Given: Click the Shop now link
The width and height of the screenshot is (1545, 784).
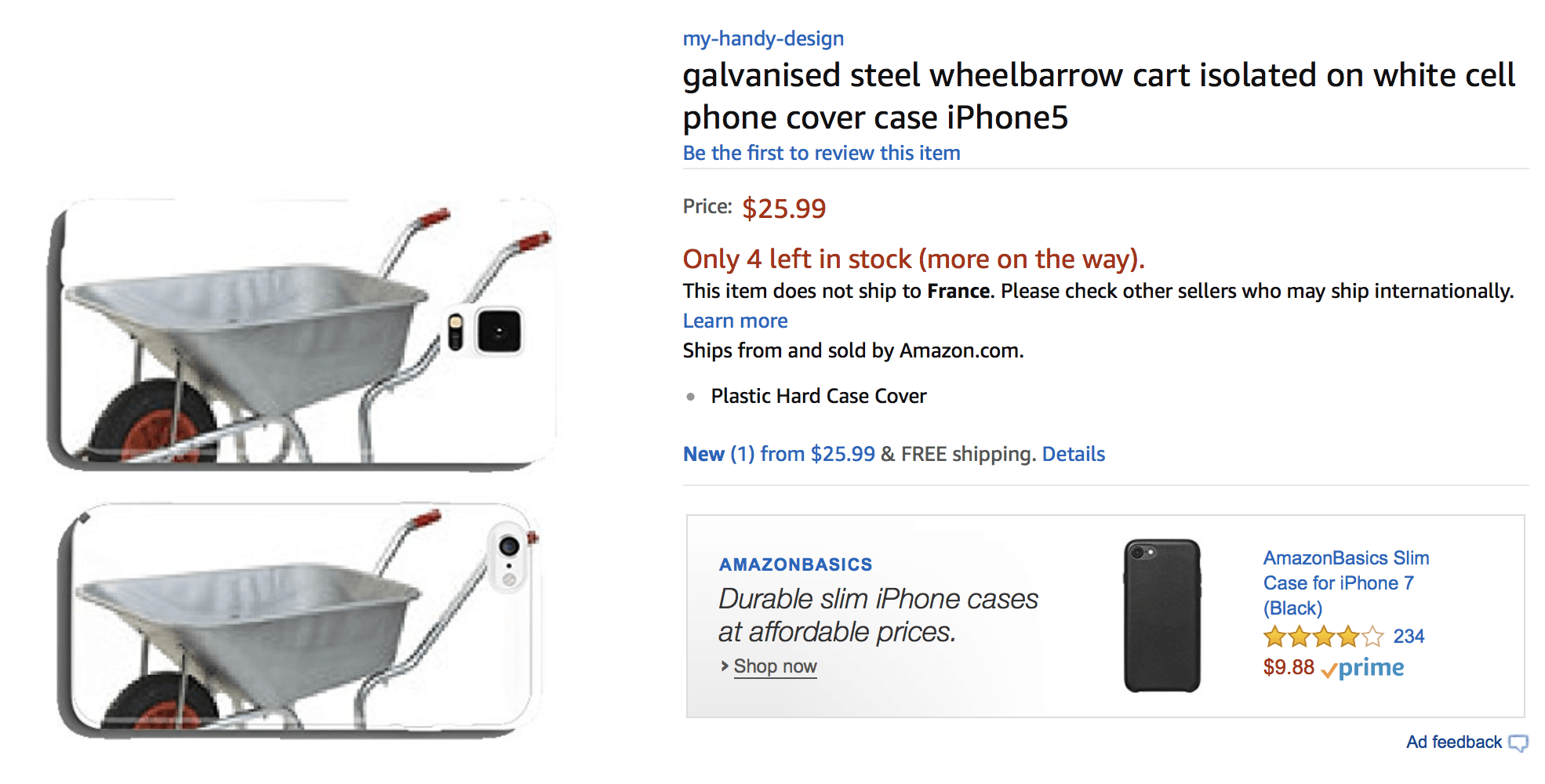Looking at the screenshot, I should coord(775,666).
